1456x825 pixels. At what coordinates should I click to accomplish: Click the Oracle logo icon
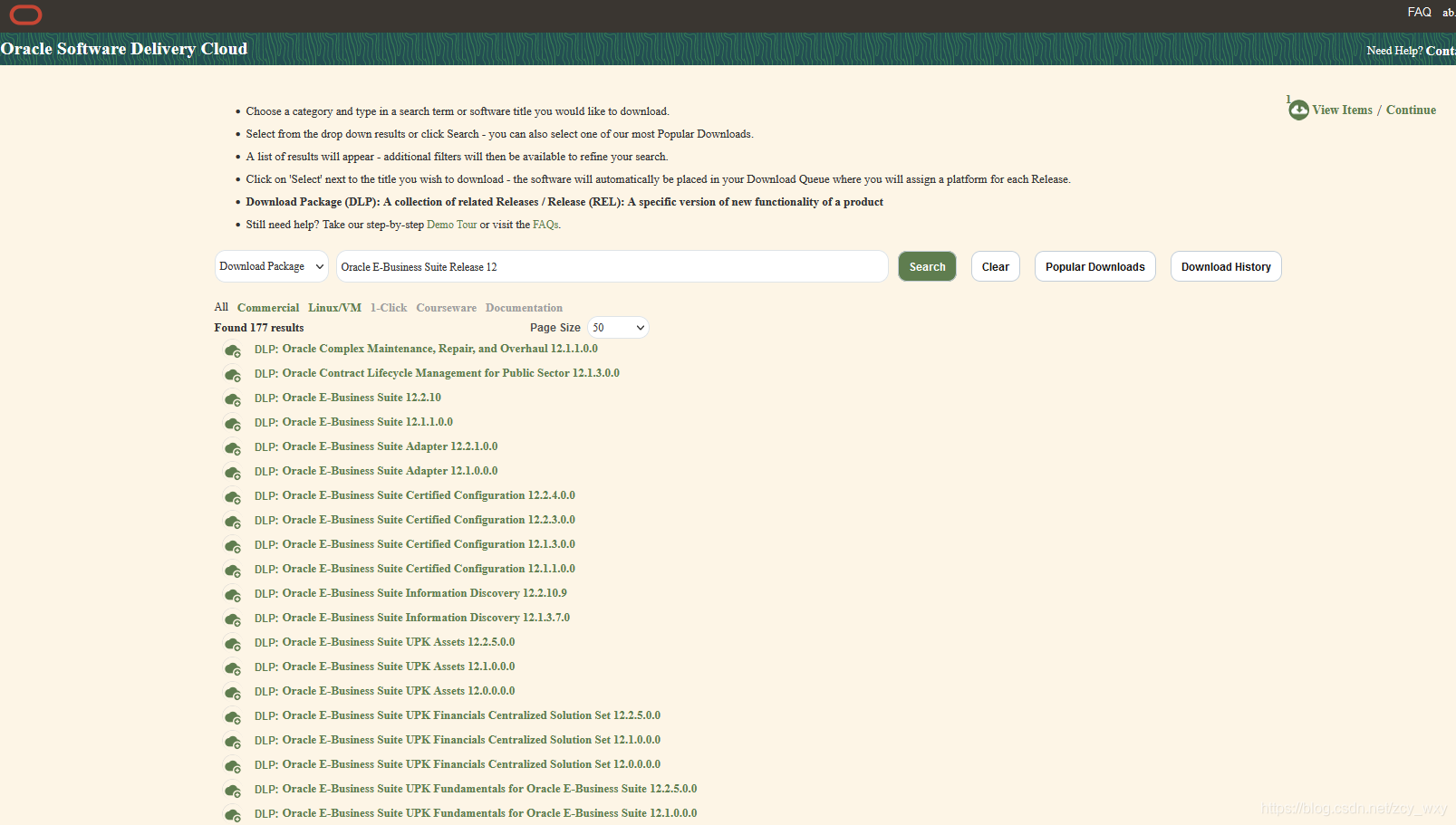tap(25, 14)
